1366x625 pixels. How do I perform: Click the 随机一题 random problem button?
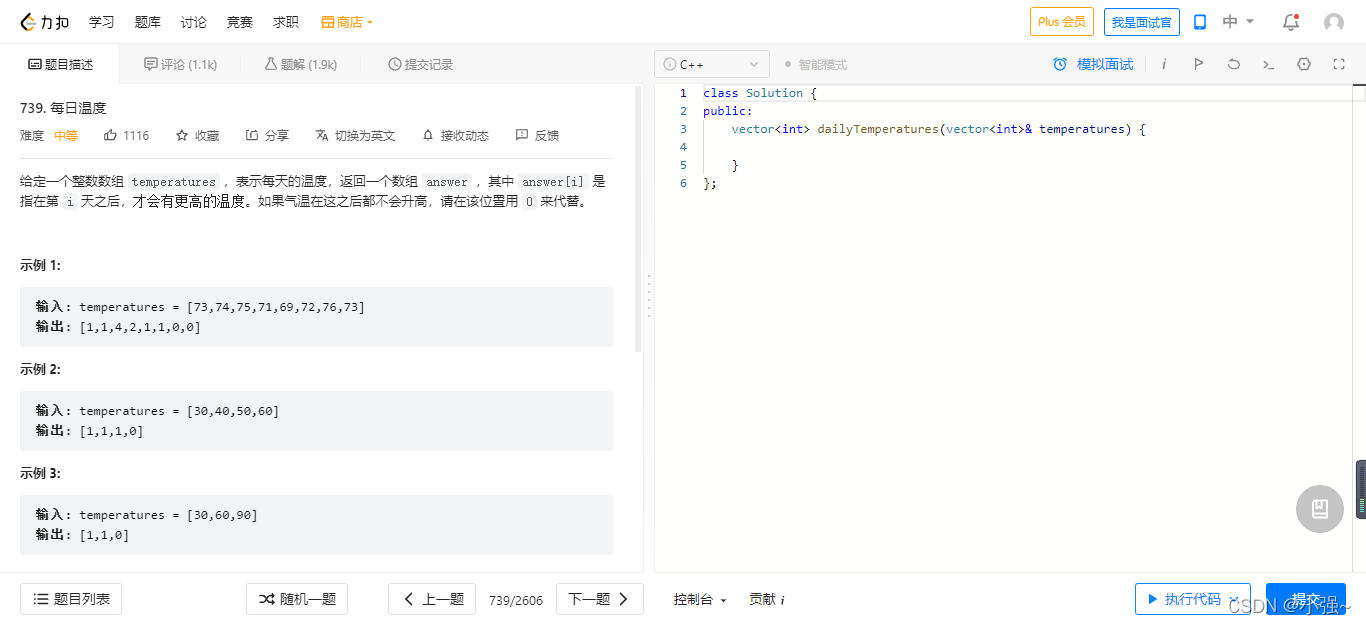coord(297,599)
